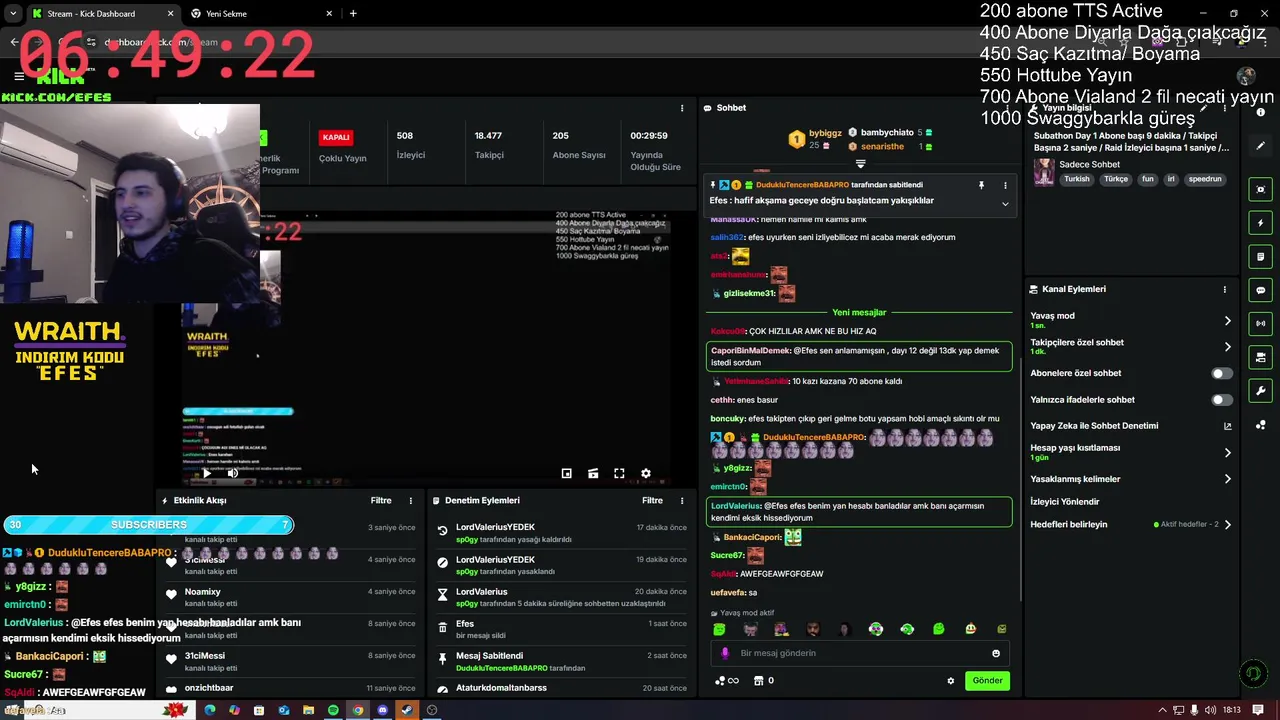Toggle moderation actions widget in sidebar
This screenshot has width=1280, height=720.
(x=1260, y=256)
